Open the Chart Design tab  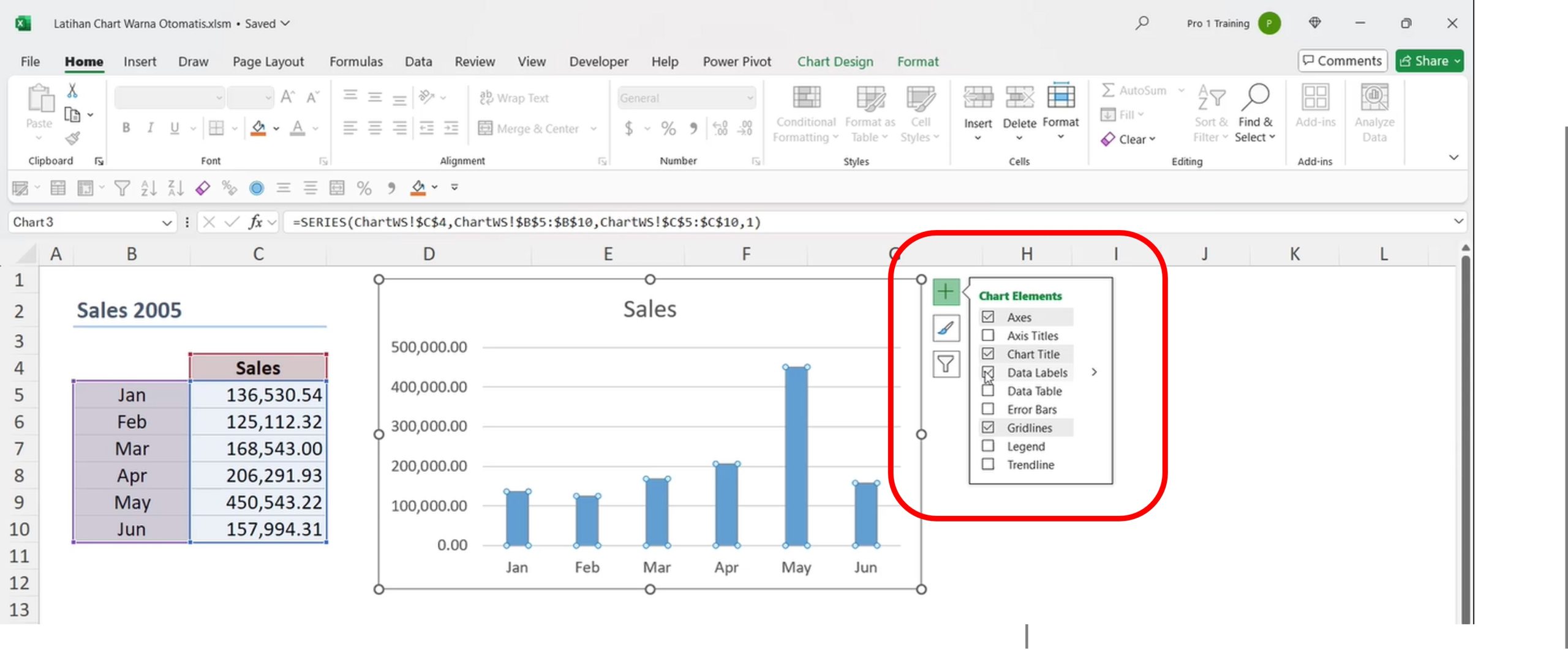(x=835, y=62)
